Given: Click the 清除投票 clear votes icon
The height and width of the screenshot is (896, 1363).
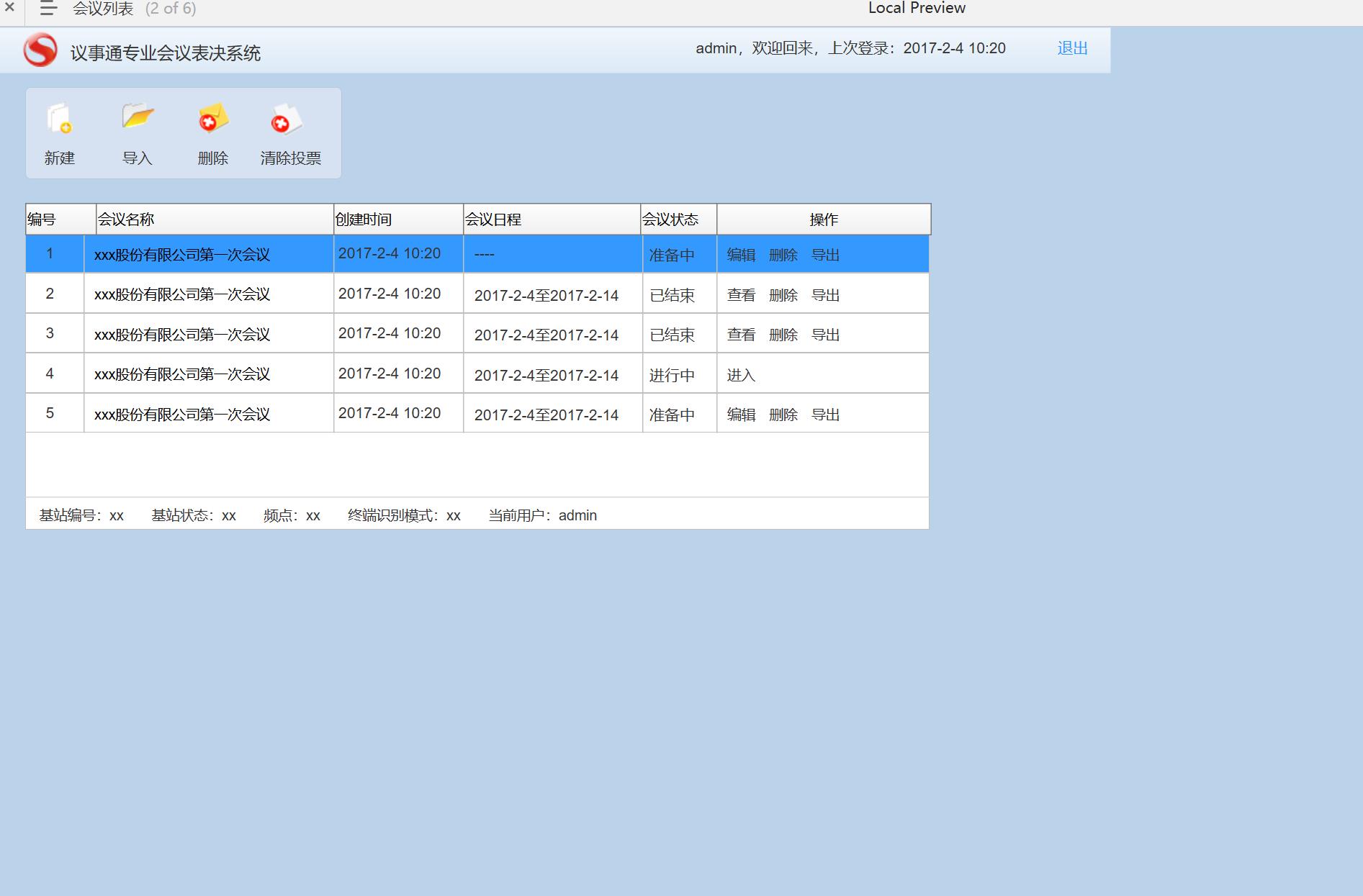Looking at the screenshot, I should pyautogui.click(x=287, y=119).
